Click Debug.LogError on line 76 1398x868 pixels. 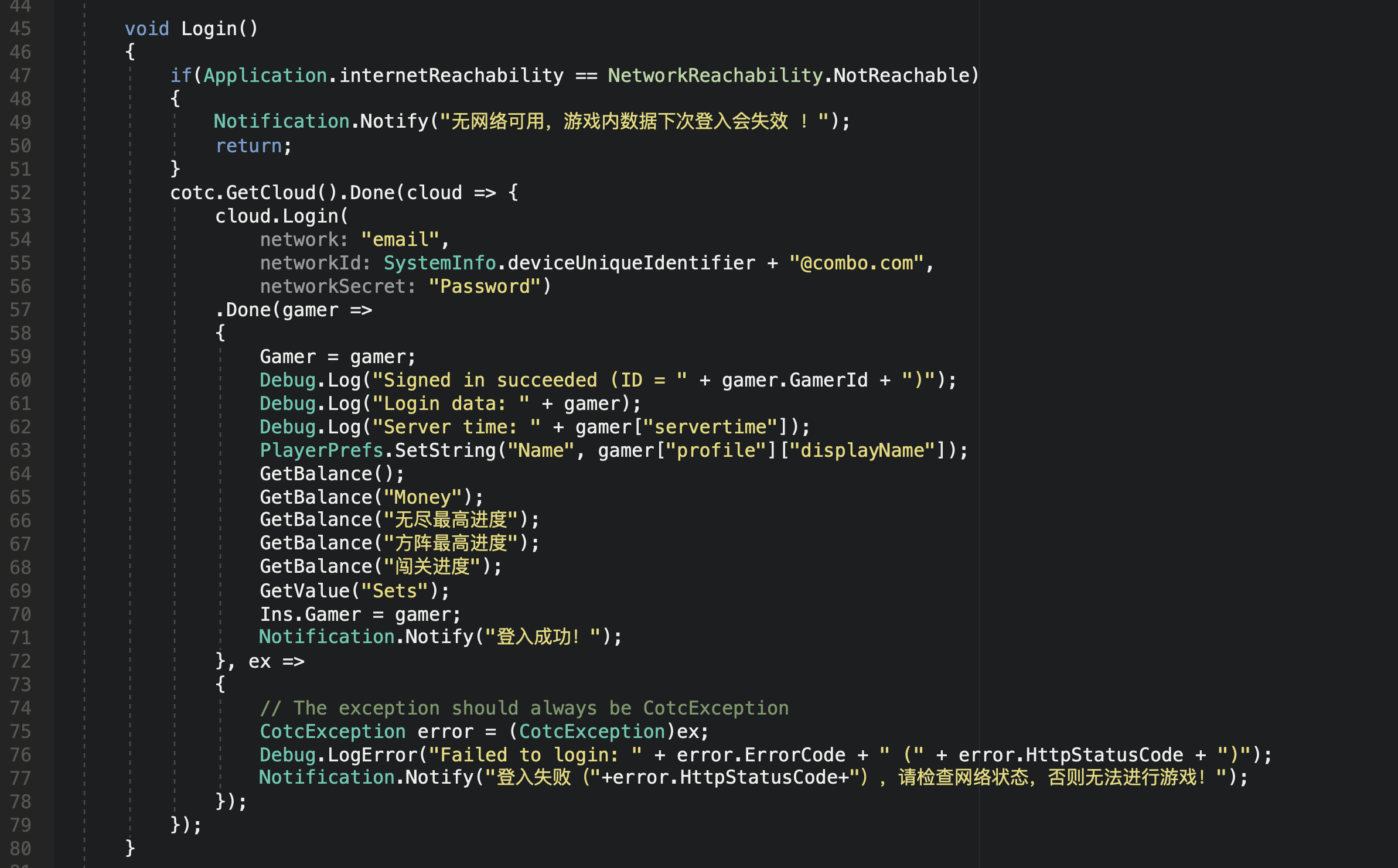coord(339,755)
